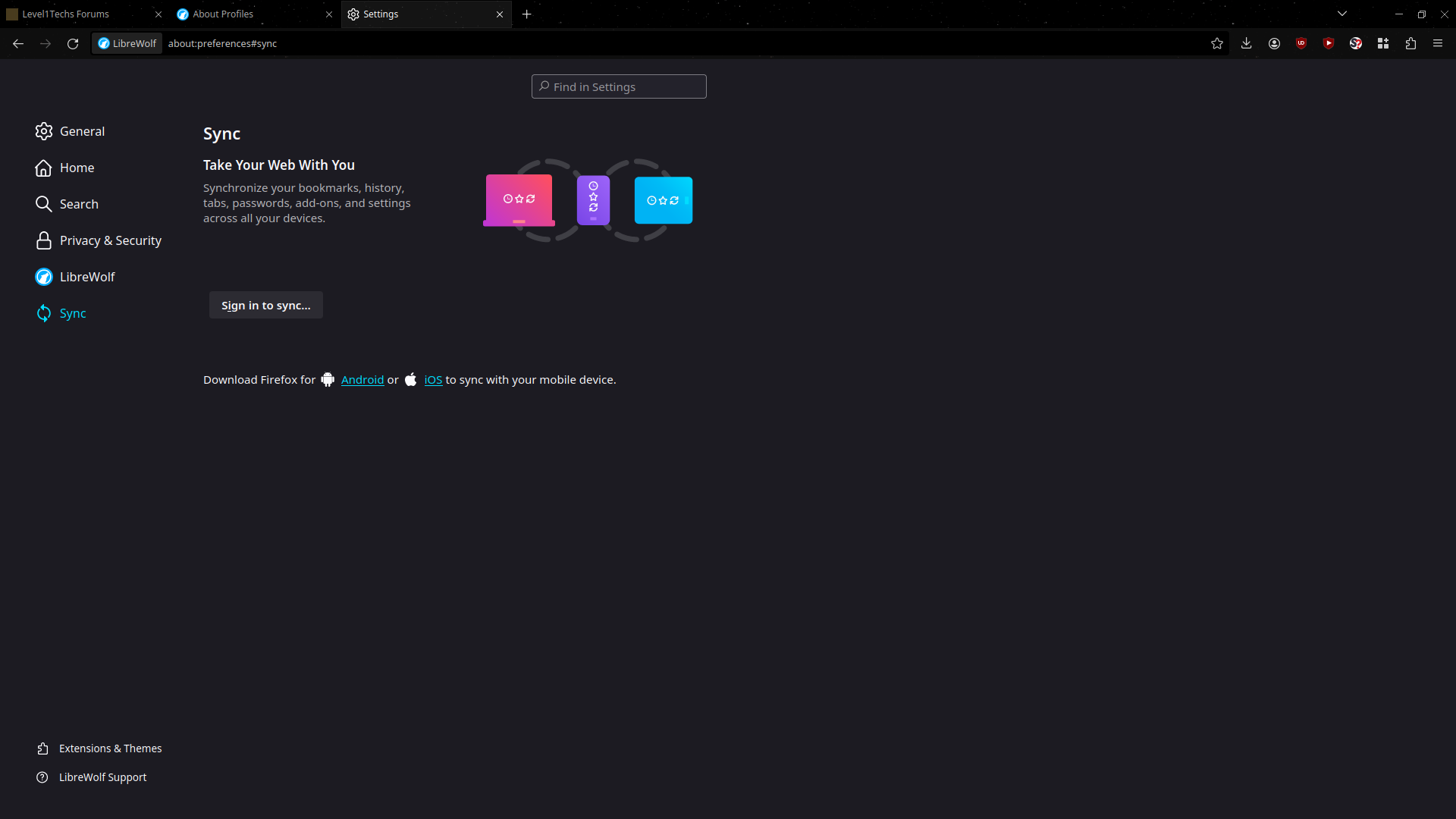Reload the current page
The image size is (1456, 819).
73,43
